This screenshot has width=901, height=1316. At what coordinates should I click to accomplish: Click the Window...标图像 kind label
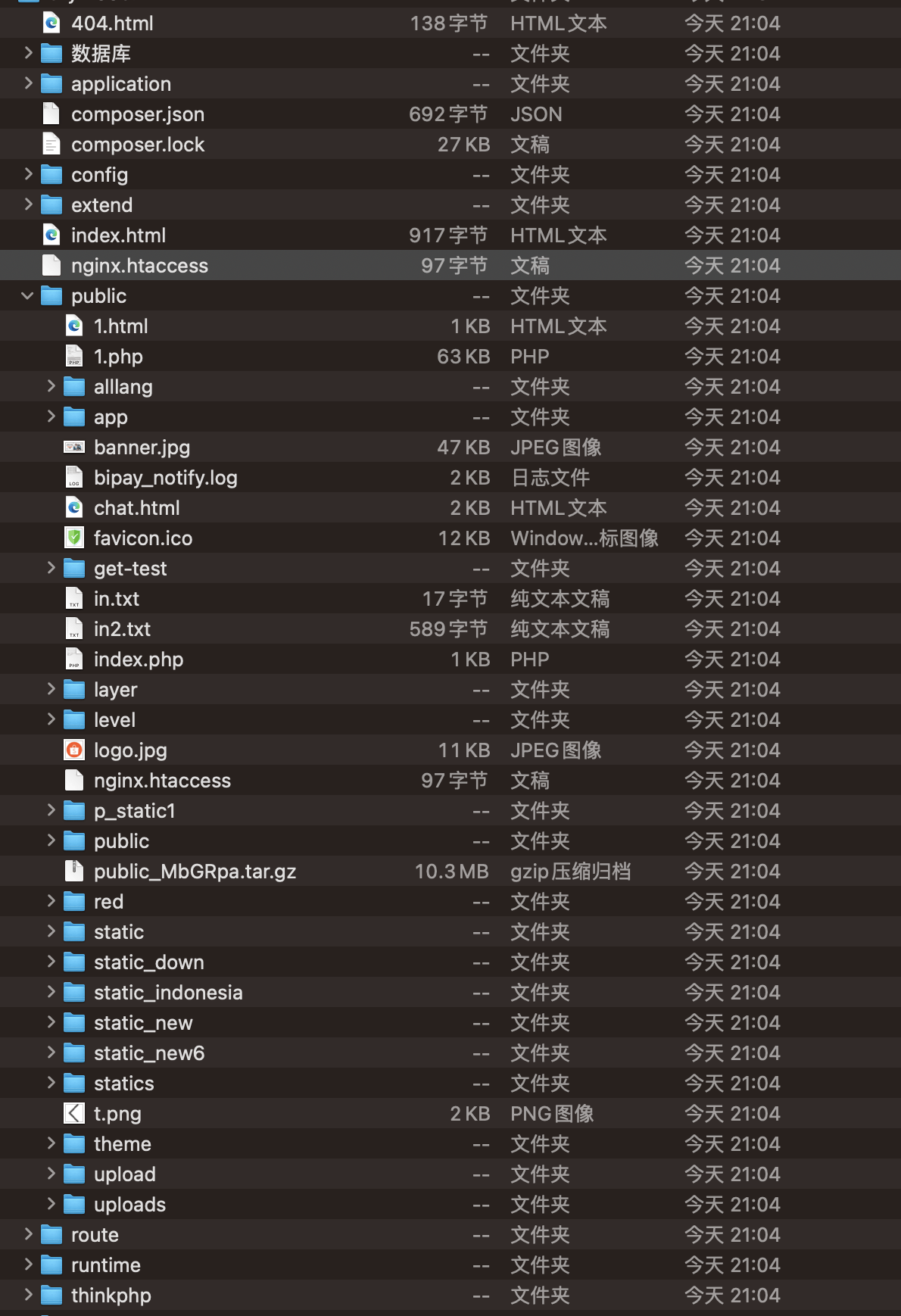point(585,538)
